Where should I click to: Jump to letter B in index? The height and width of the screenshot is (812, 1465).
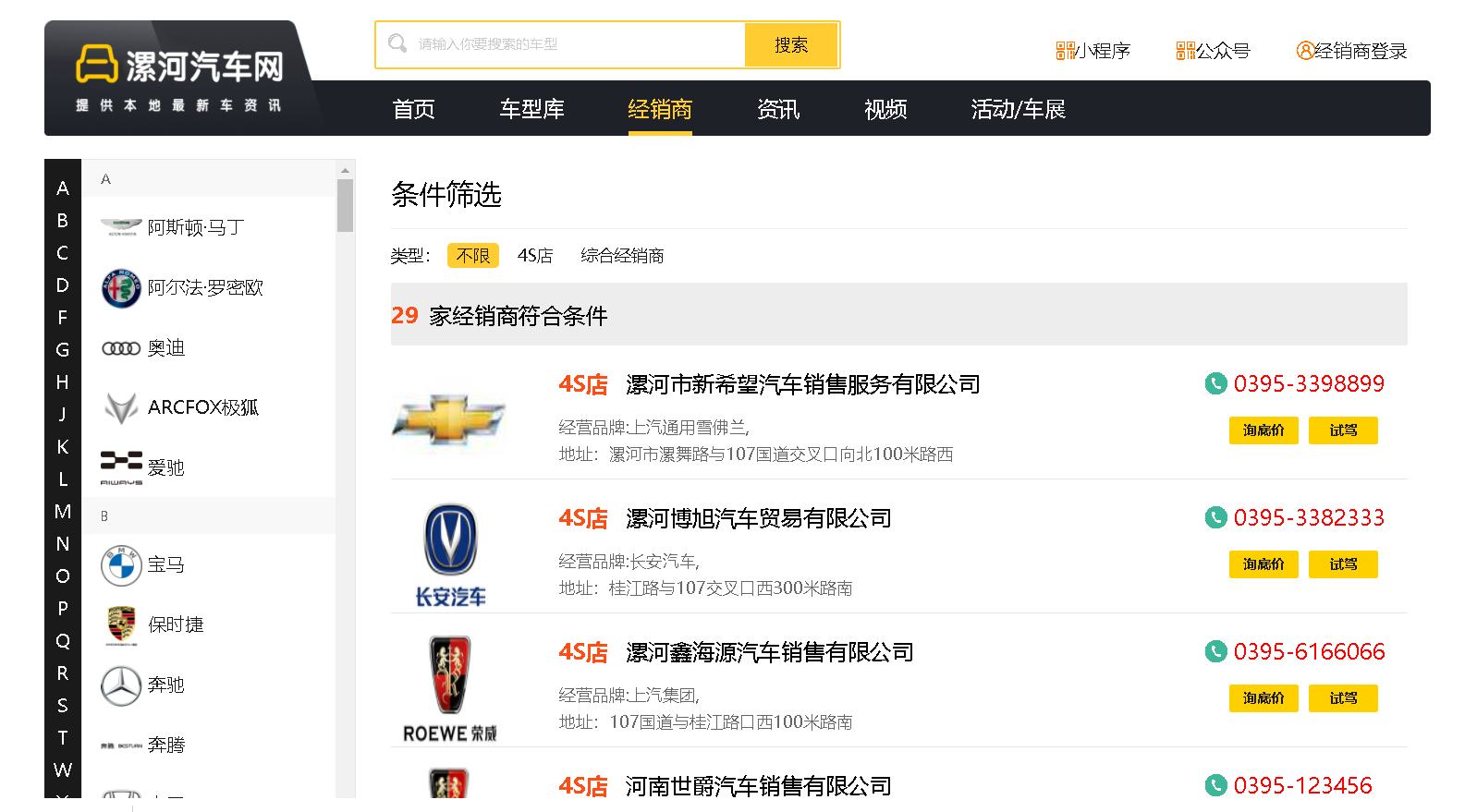63,221
